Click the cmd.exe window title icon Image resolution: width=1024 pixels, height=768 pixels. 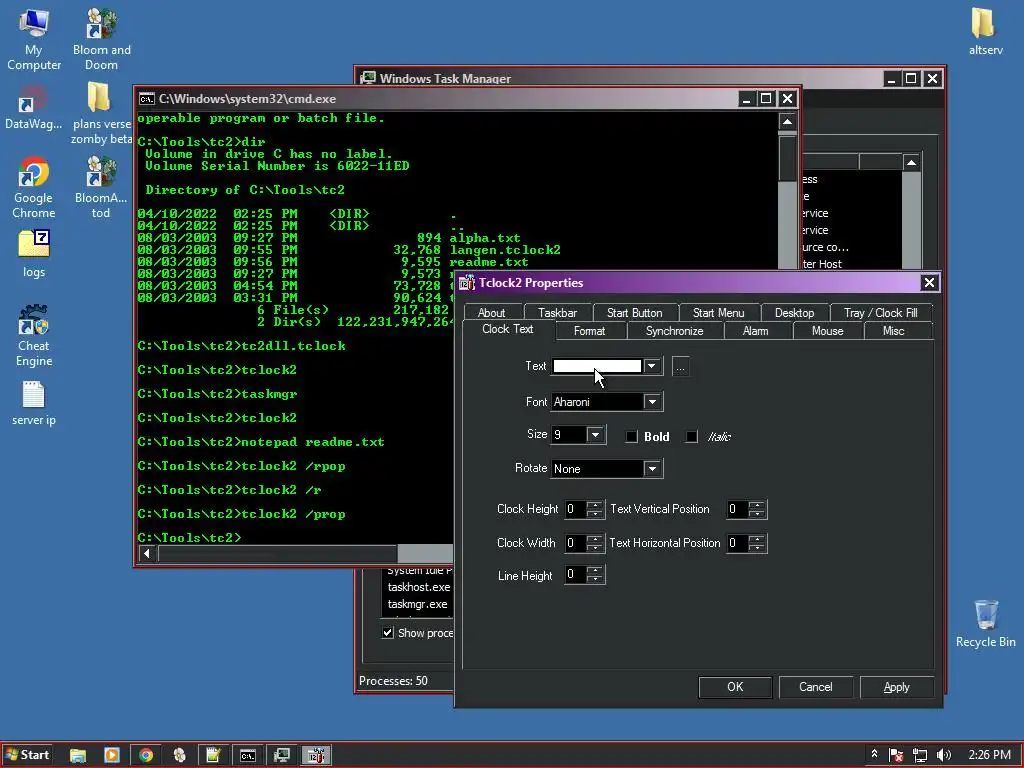click(x=146, y=99)
